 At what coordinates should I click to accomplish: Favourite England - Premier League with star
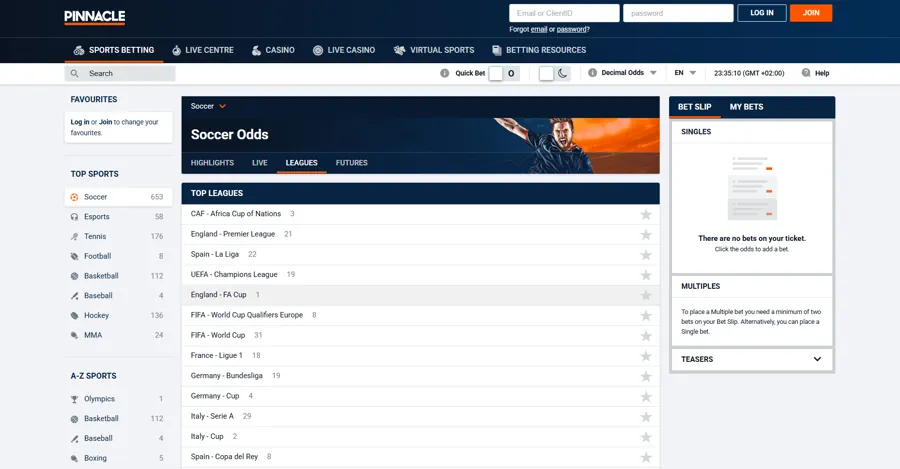646,234
